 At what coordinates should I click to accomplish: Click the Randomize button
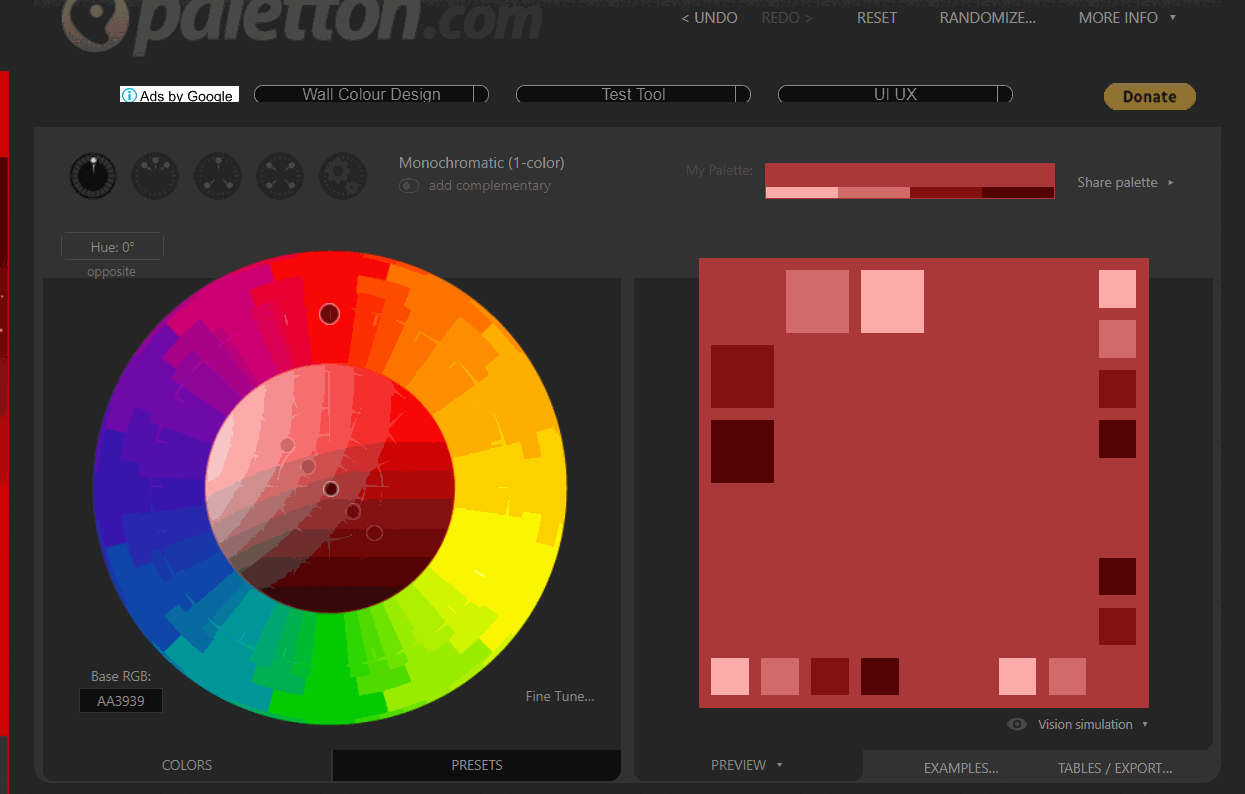(x=987, y=18)
